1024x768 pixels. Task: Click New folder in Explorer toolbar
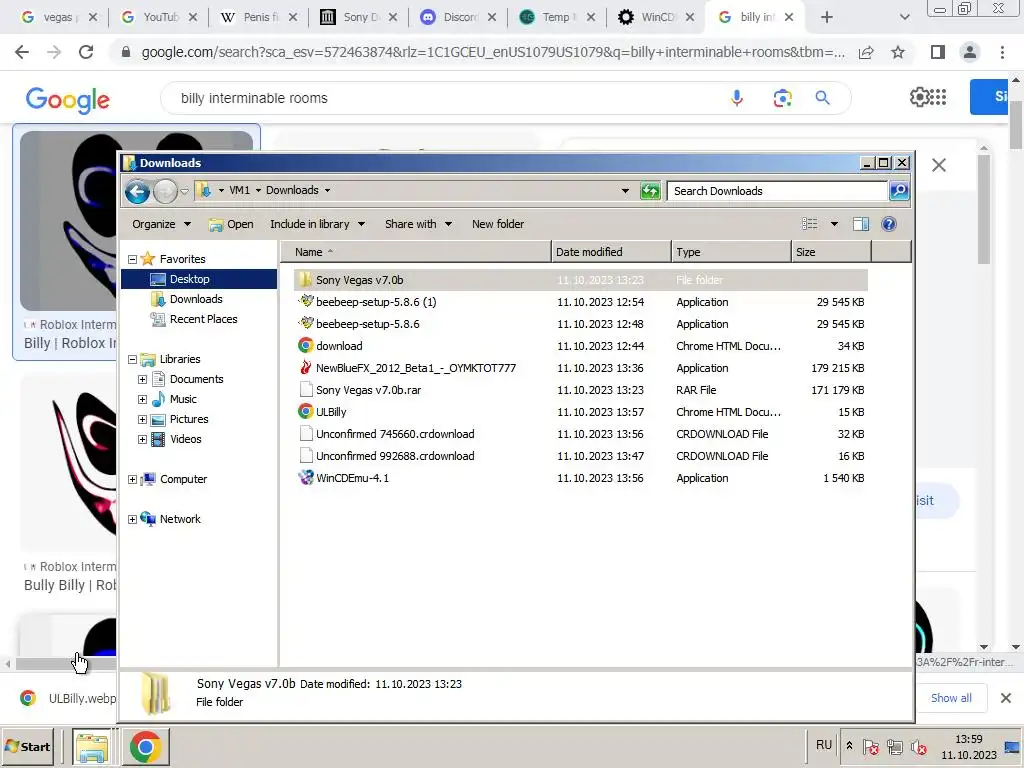coord(498,224)
